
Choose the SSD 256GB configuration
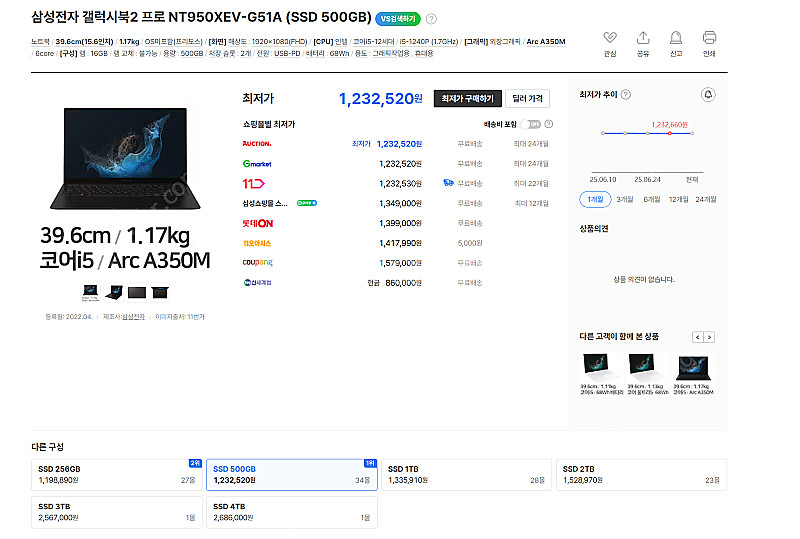[x=117, y=475]
